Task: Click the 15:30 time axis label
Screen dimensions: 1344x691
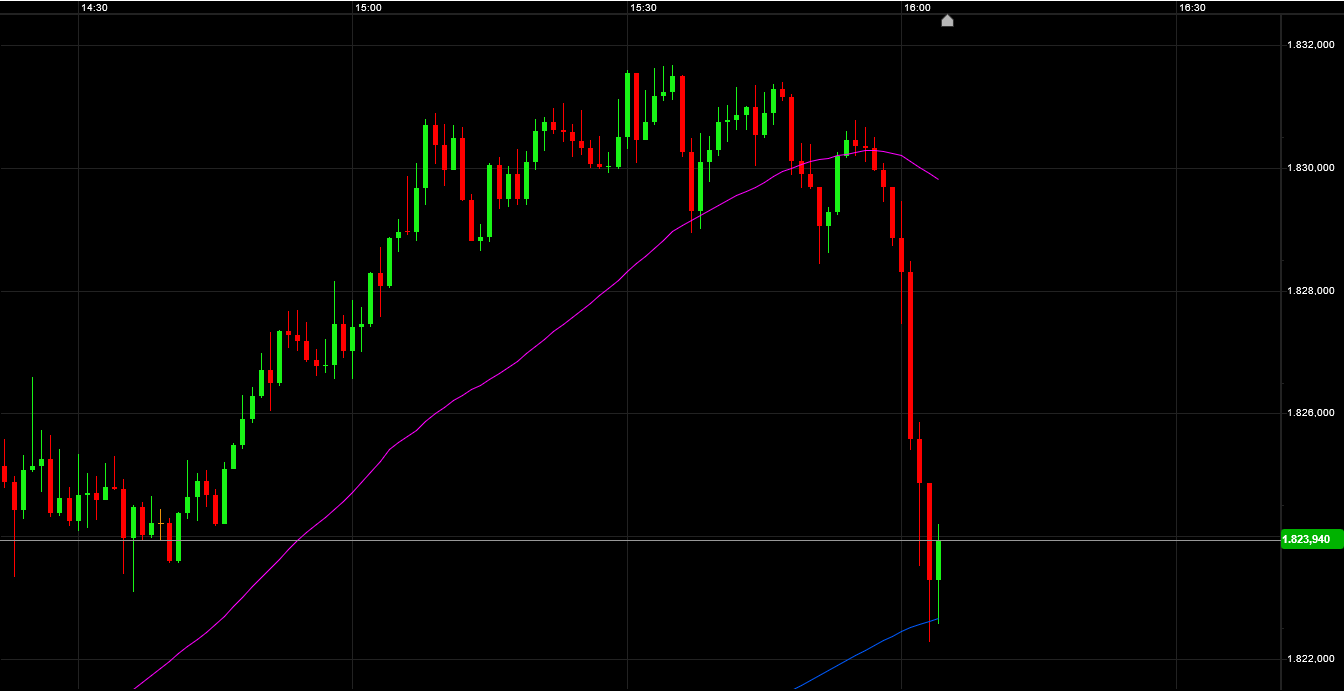Action: [643, 7]
